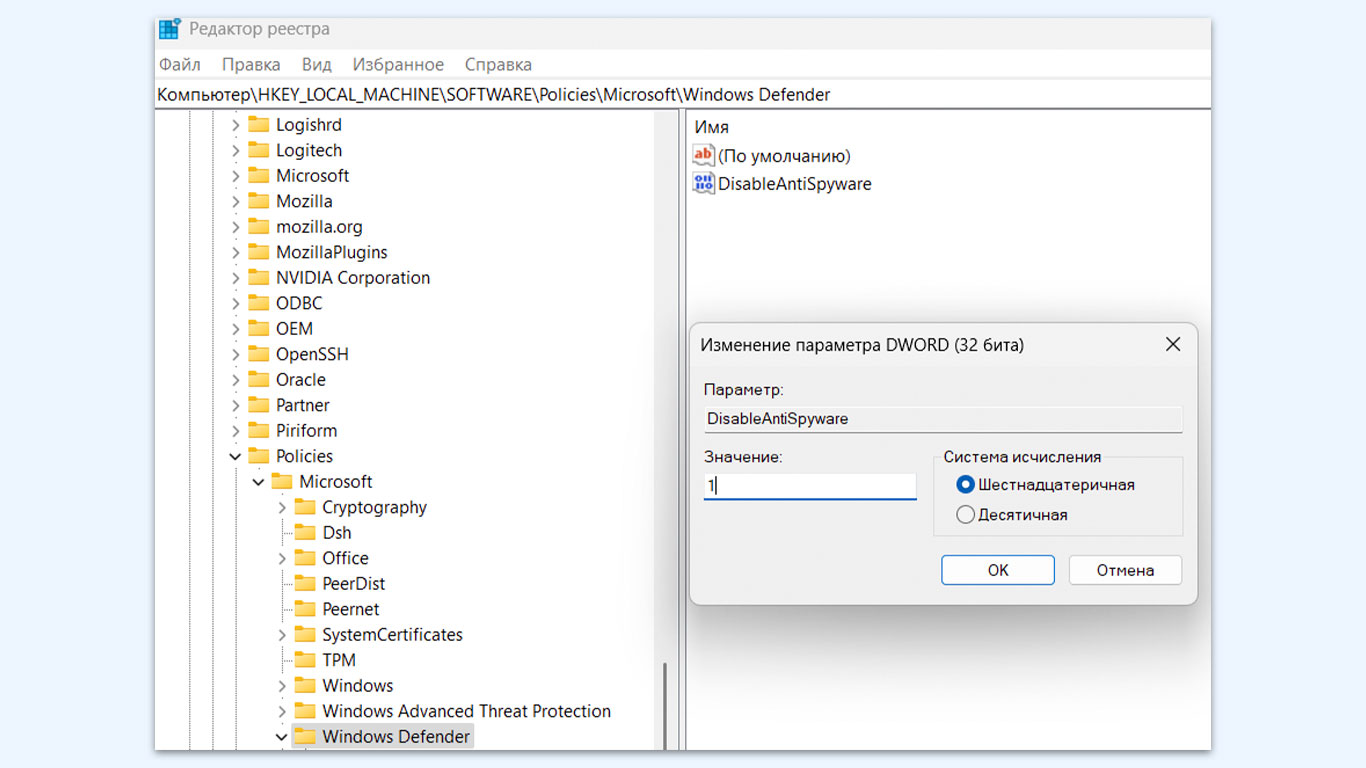The image size is (1366, 768).
Task: Select the Windows Advanced Threat Protection key
Action: click(466, 711)
